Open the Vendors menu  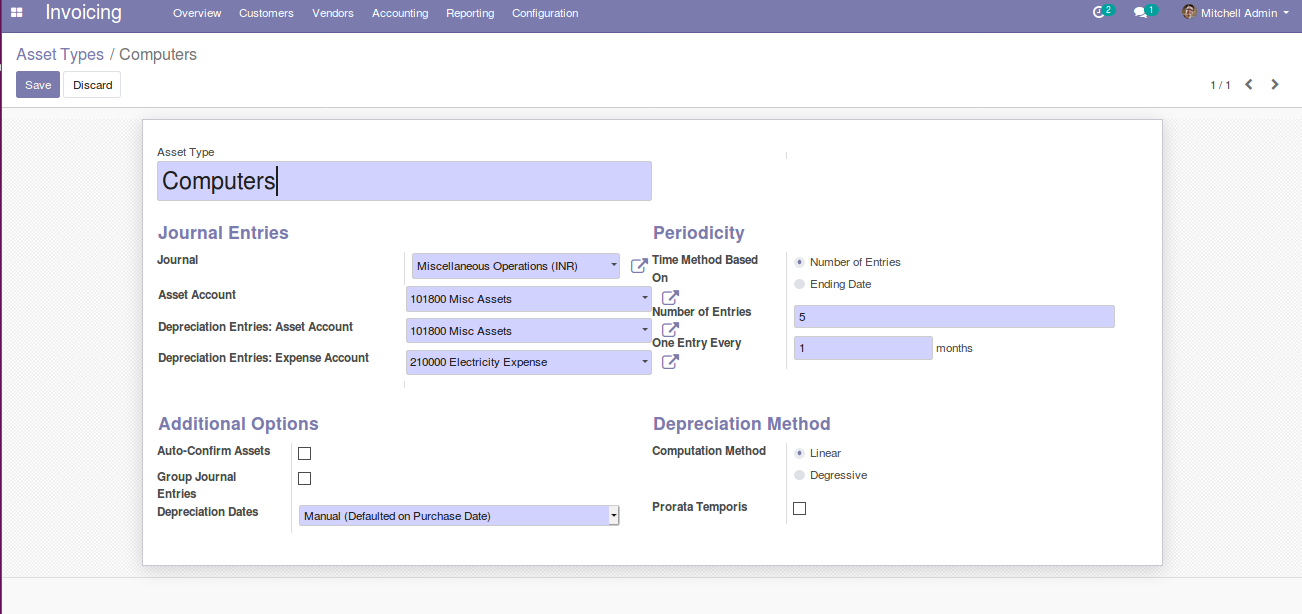pos(333,13)
